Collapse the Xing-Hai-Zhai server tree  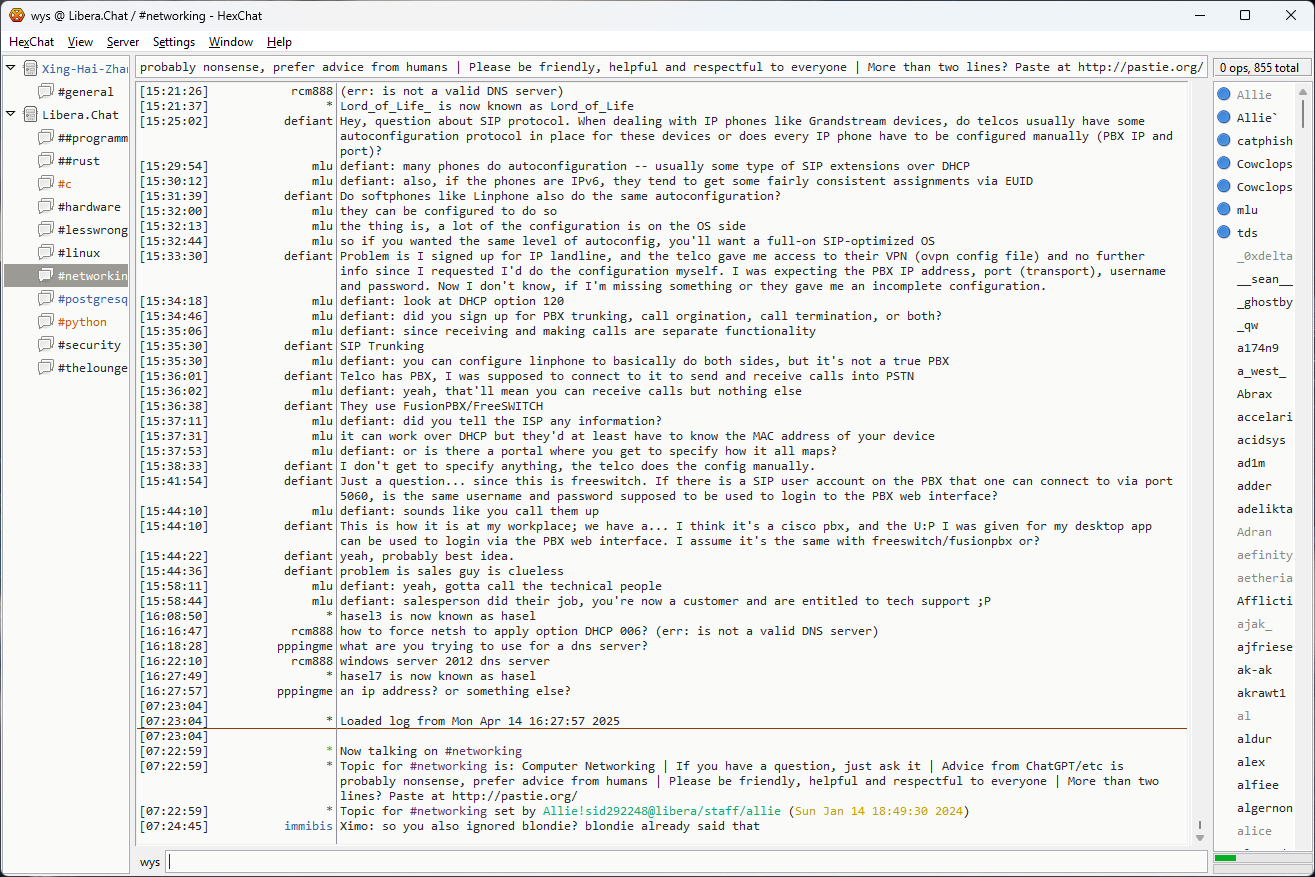point(11,69)
